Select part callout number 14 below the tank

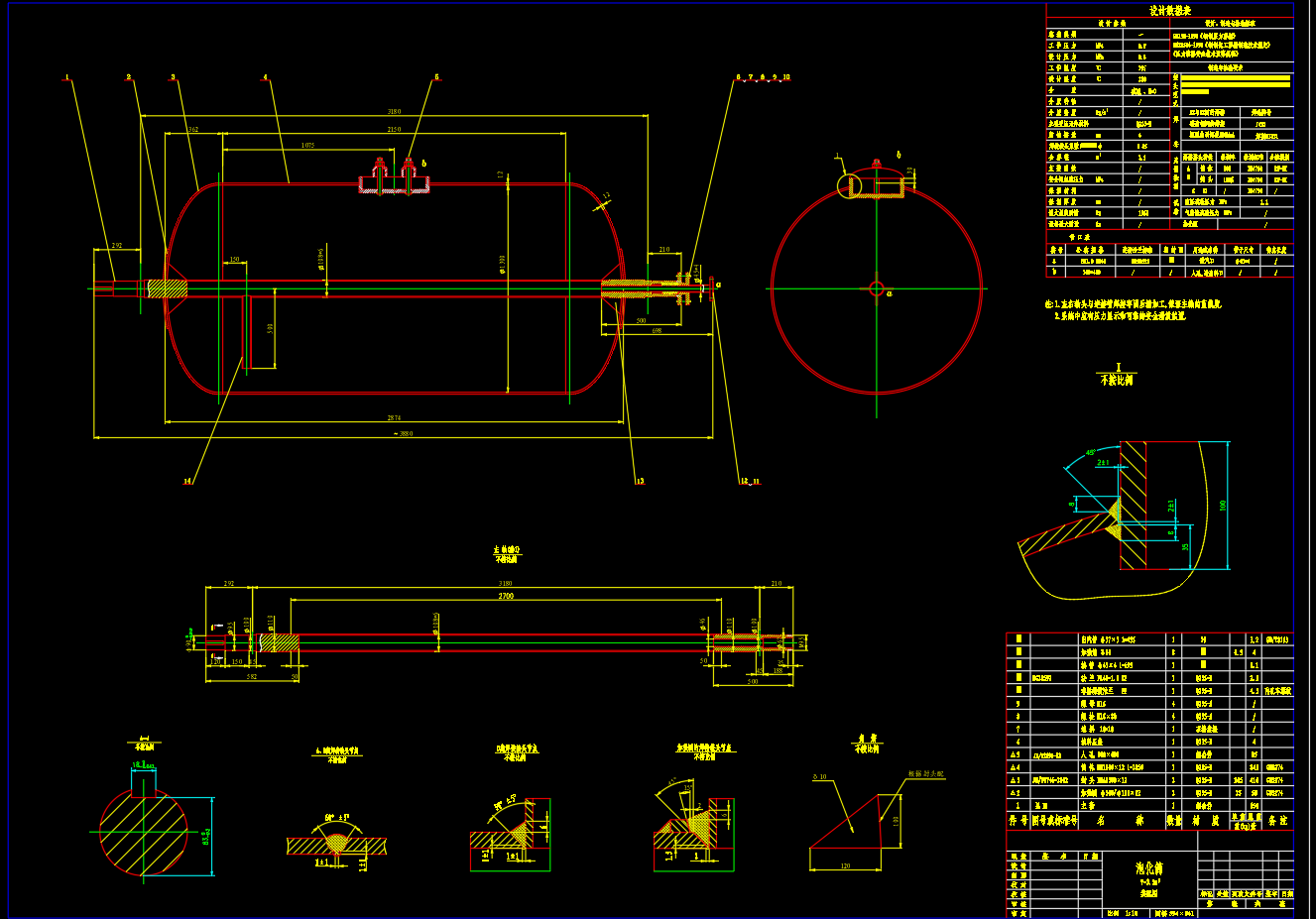[187, 481]
